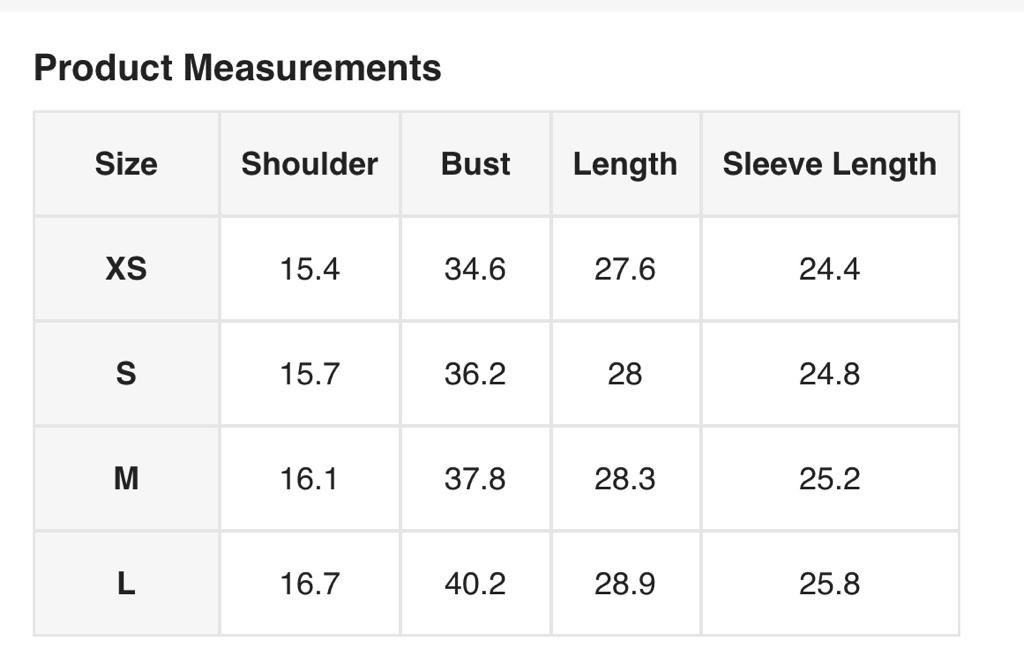Screen dimensions: 1024x649
Task: Click the Sleeve Length column header
Action: (x=829, y=164)
